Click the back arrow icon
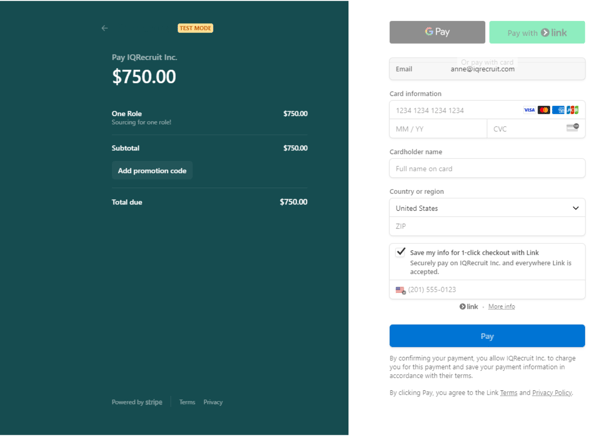The width and height of the screenshot is (600, 436). coord(105,28)
